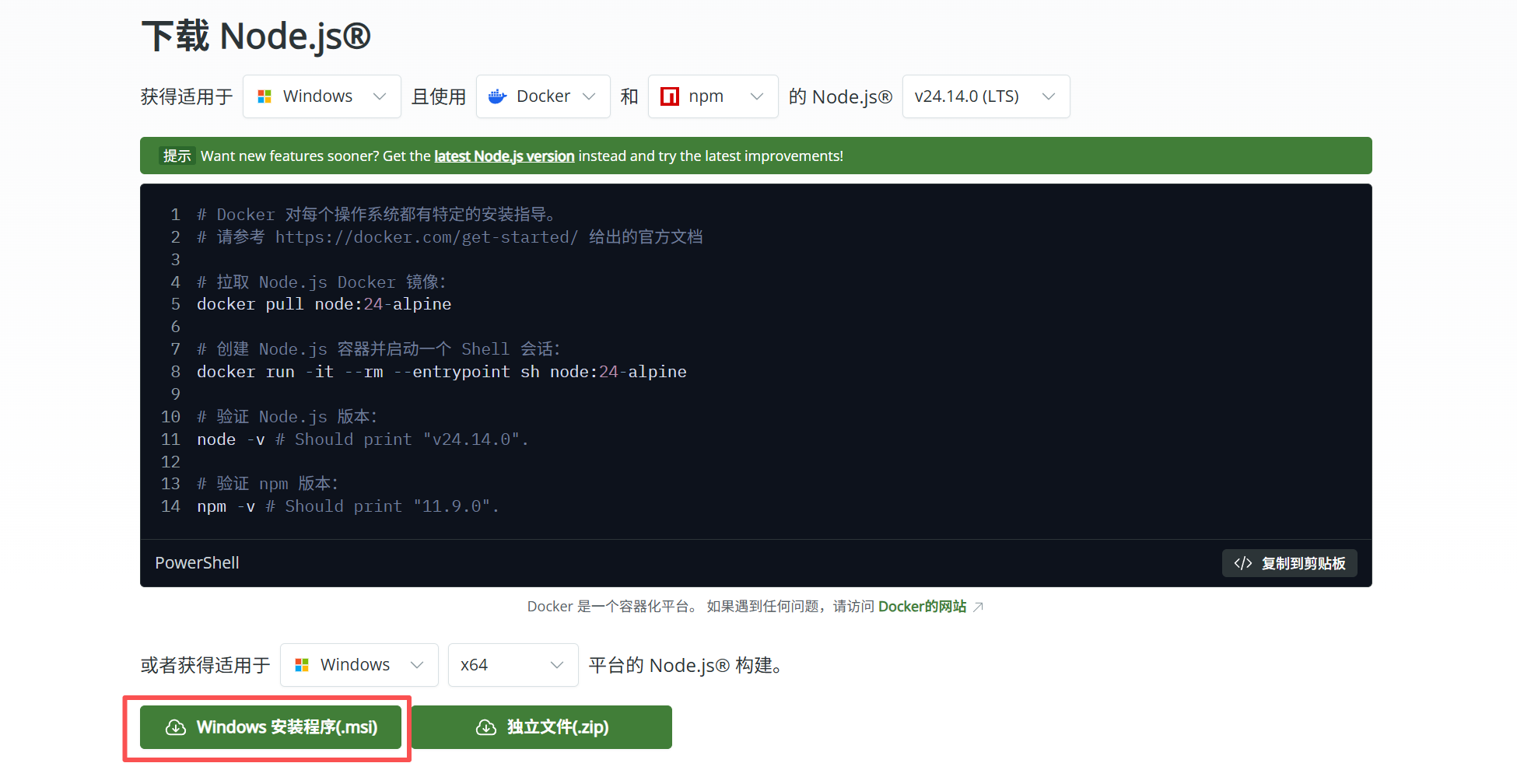Open the npm package manager dropdown
This screenshot has height=784, width=1517.
(x=713, y=96)
